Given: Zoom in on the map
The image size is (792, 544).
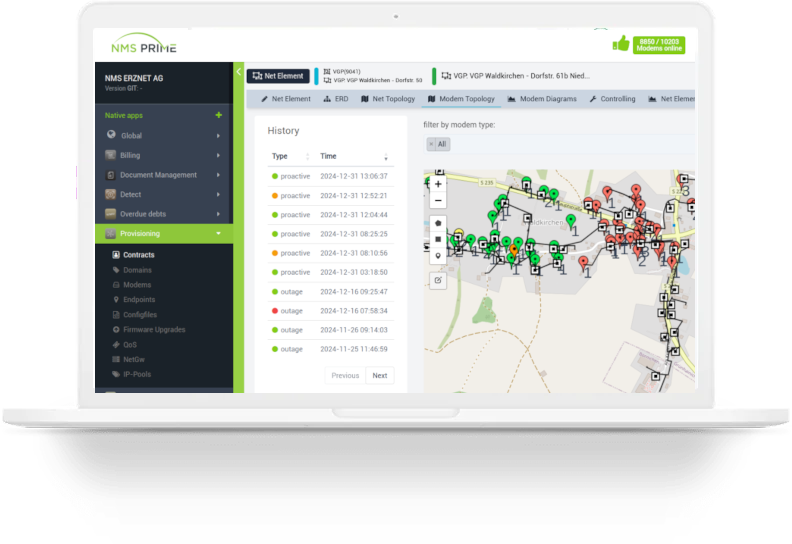Looking at the screenshot, I should (438, 184).
